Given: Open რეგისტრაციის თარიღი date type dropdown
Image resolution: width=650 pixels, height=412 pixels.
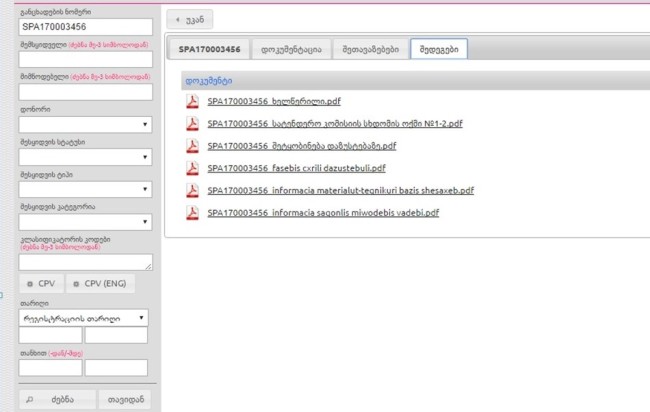Looking at the screenshot, I should 83,318.
